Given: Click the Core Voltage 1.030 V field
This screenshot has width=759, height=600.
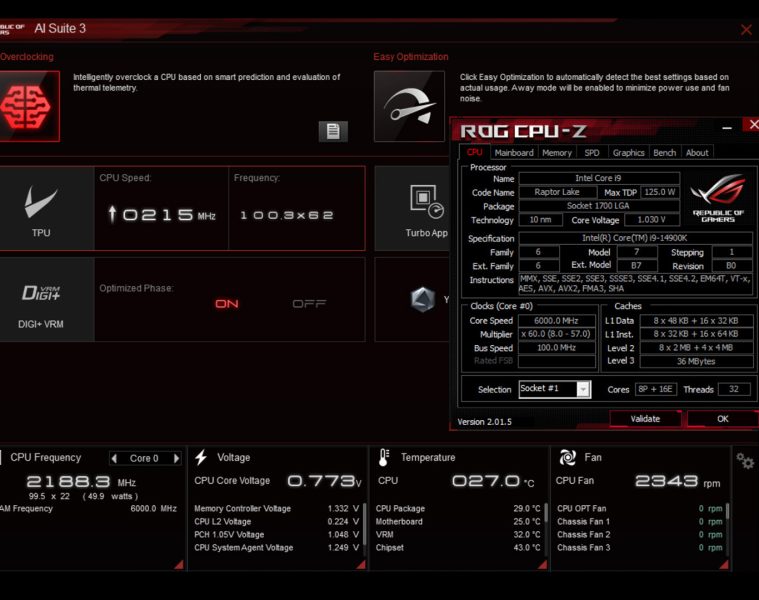Looking at the screenshot, I should tap(652, 220).
